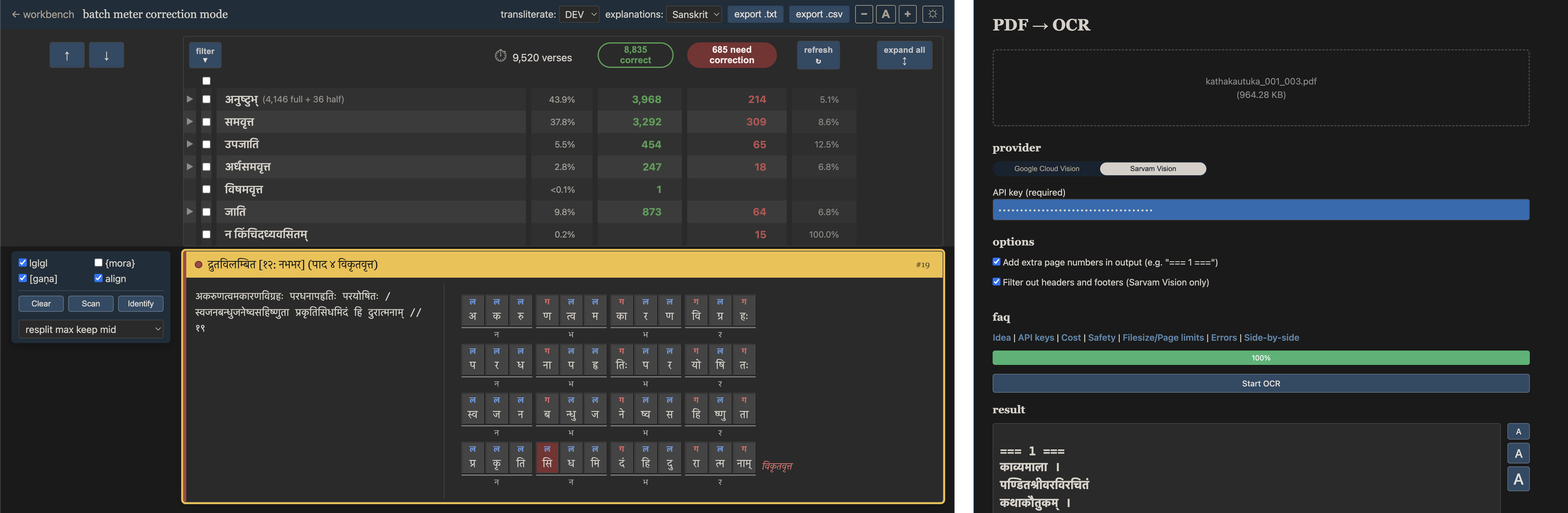Open the Cost faq link
The height and width of the screenshot is (513, 1568).
(1071, 338)
